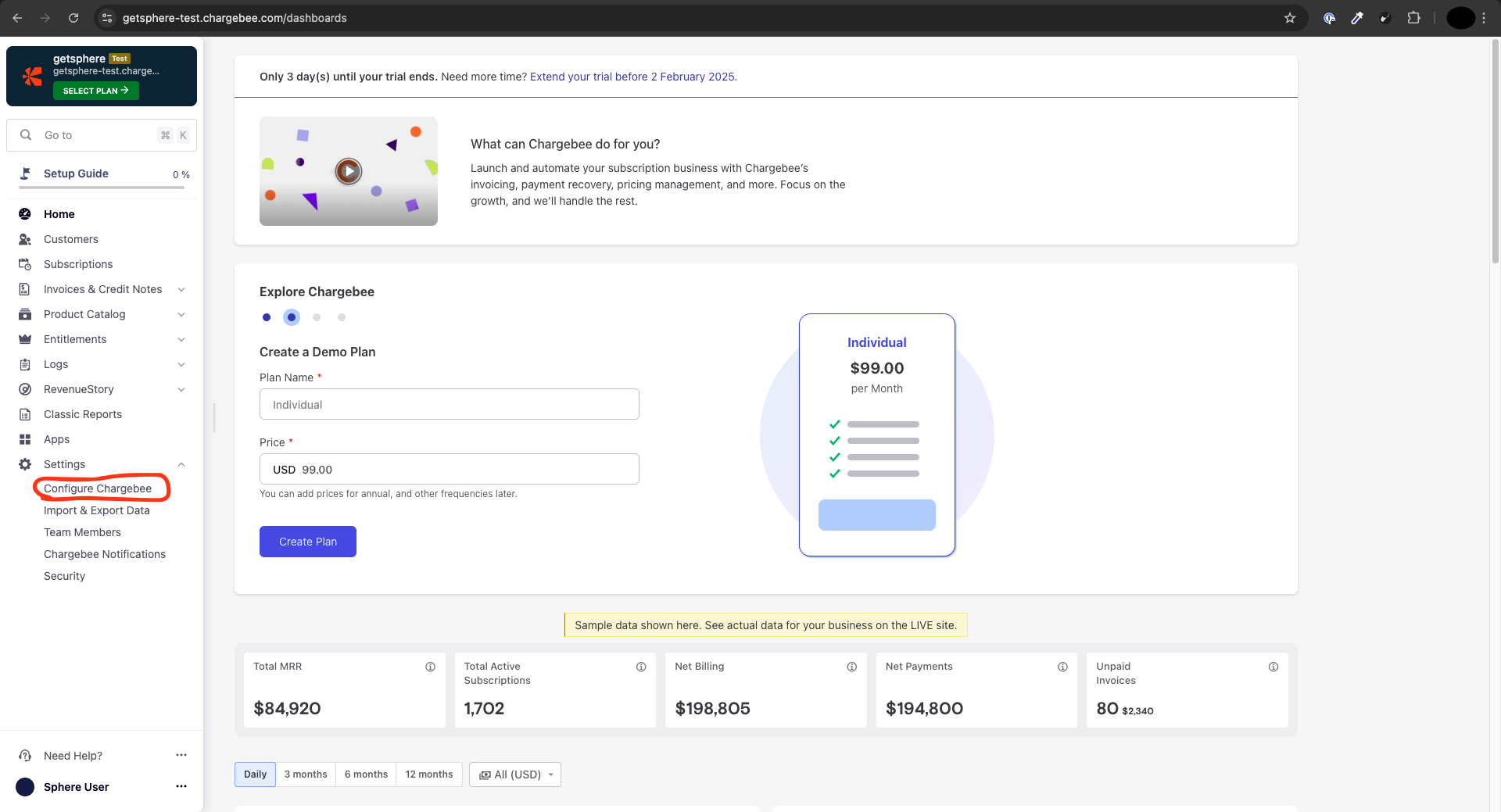
Task: Open Sphere User options ellipsis
Action: [181, 786]
